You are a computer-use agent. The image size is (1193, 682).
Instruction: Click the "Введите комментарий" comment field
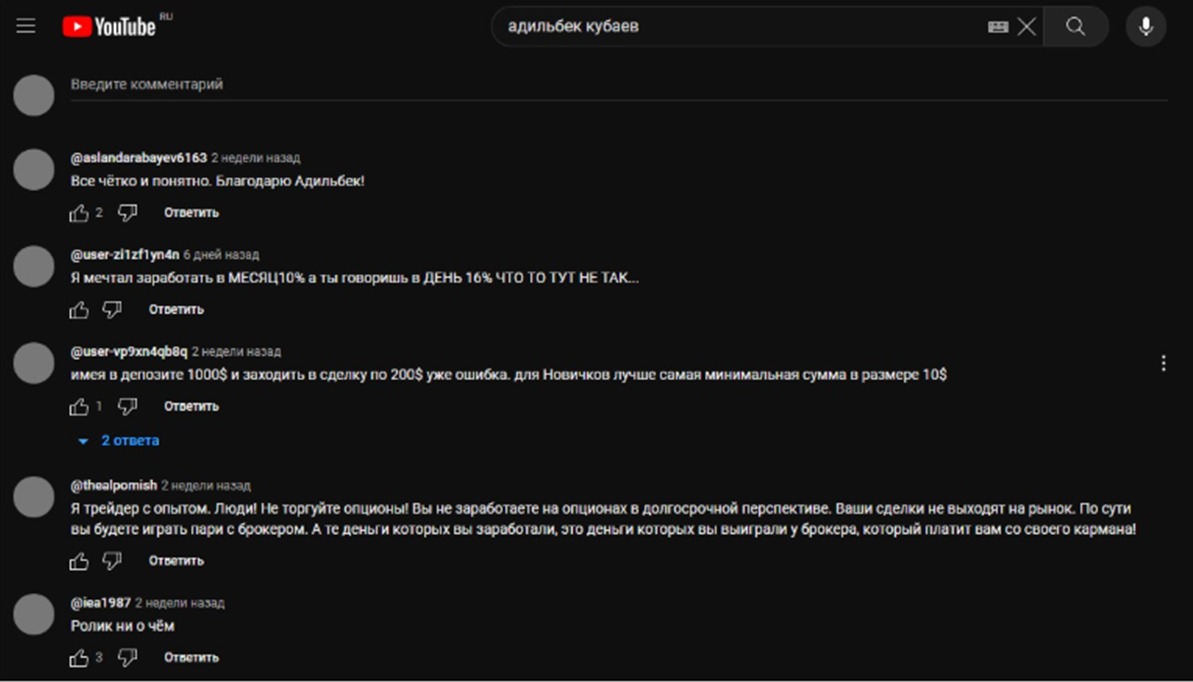coord(619,84)
